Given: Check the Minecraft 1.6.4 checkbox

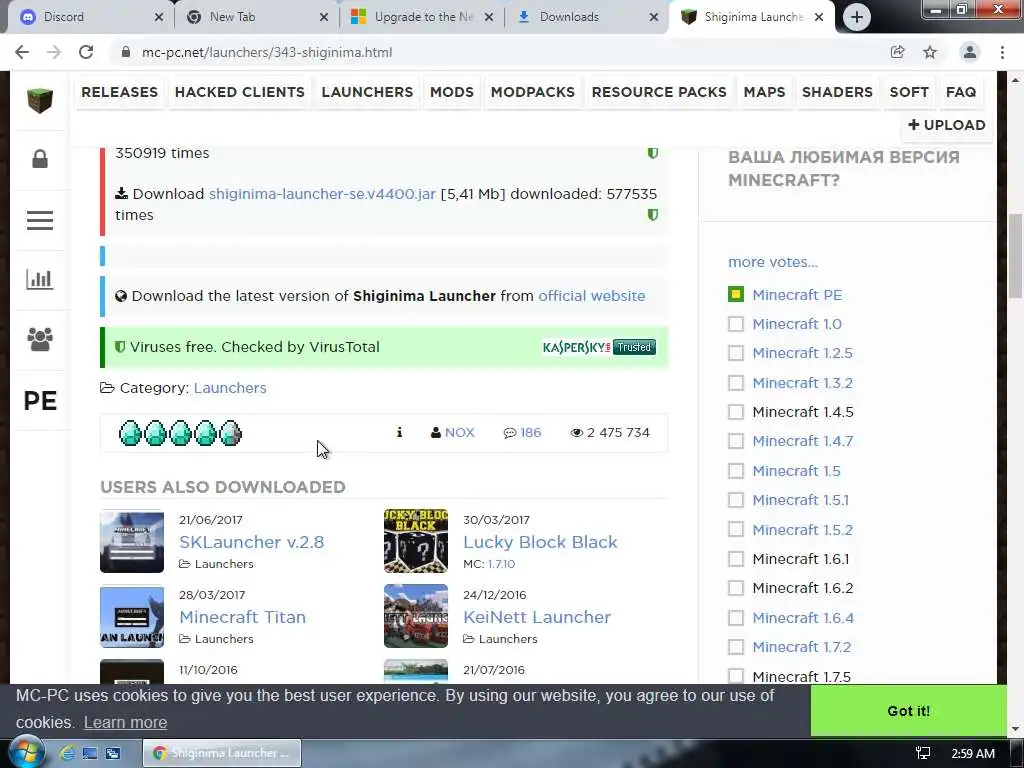Looking at the screenshot, I should [x=735, y=618].
